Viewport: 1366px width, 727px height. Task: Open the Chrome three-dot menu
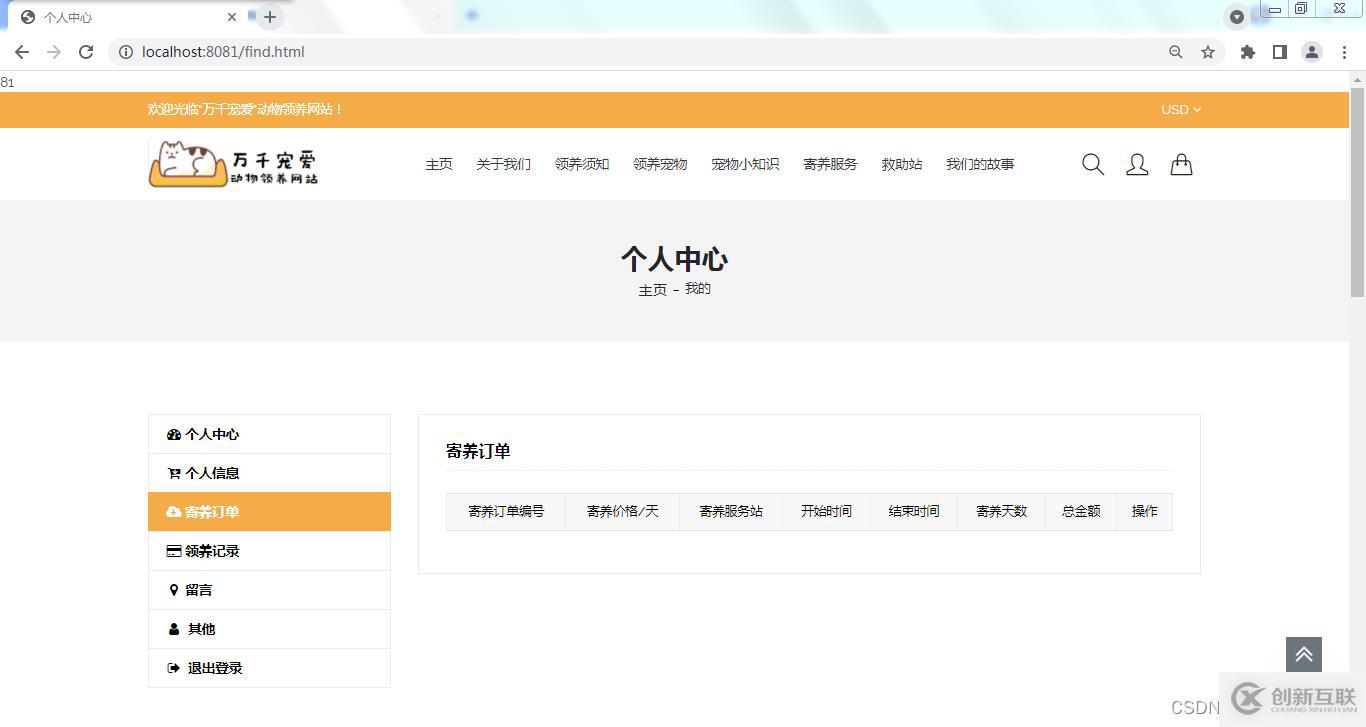click(x=1344, y=52)
